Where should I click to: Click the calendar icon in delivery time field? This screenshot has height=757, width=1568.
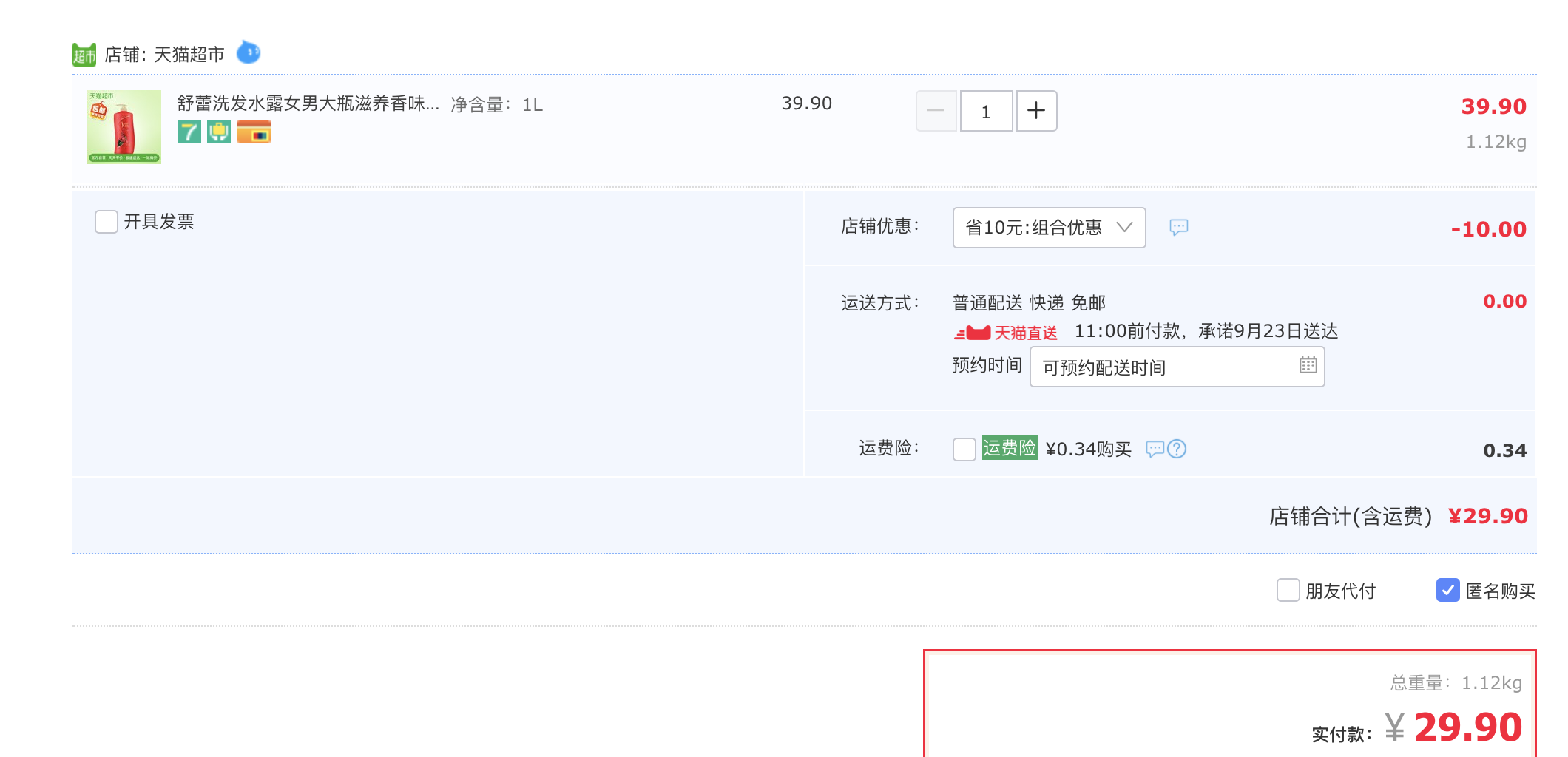click(x=1308, y=364)
